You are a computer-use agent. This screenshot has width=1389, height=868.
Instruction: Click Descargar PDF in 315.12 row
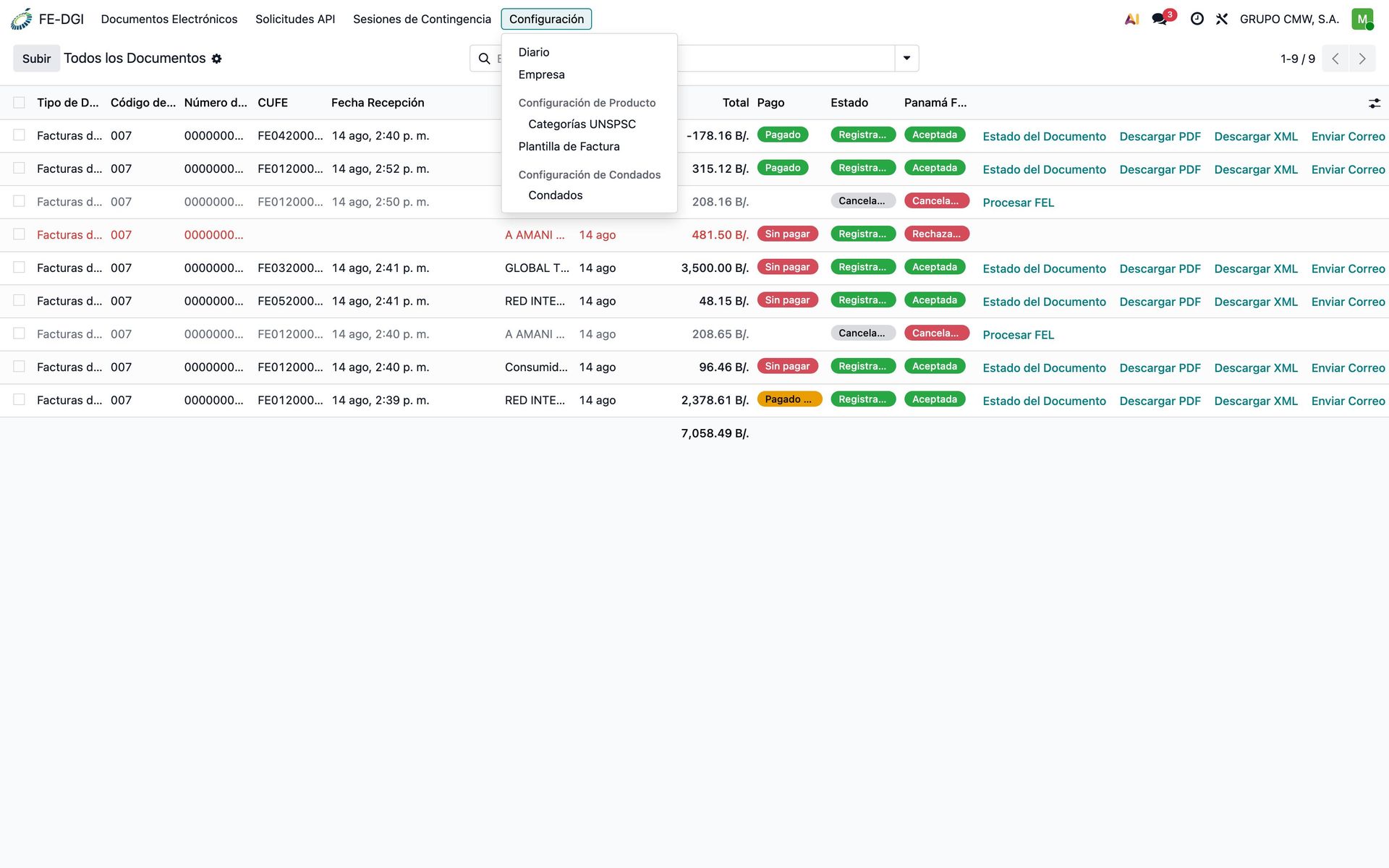[x=1160, y=170]
